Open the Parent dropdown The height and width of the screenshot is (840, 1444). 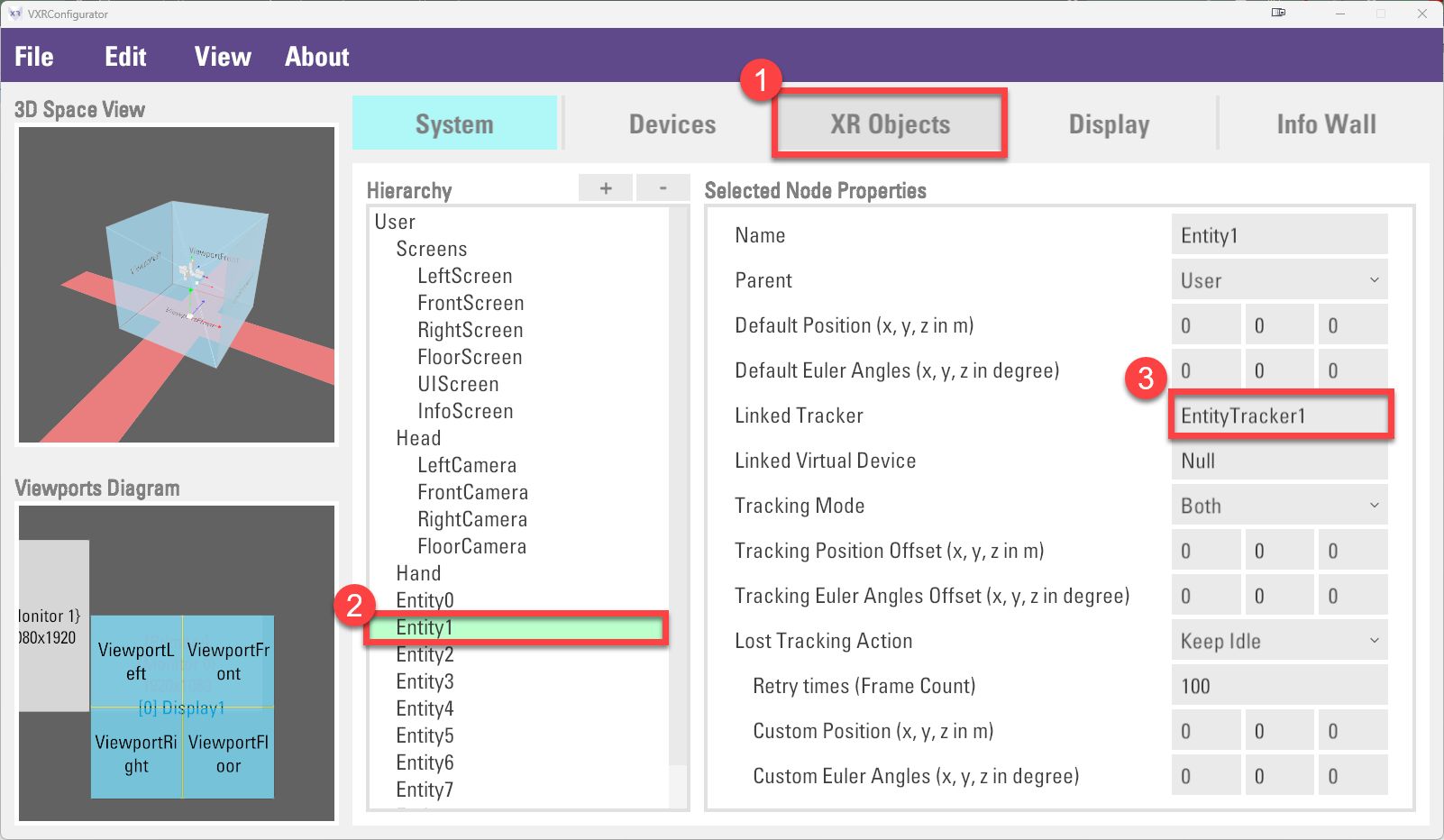click(x=1278, y=280)
